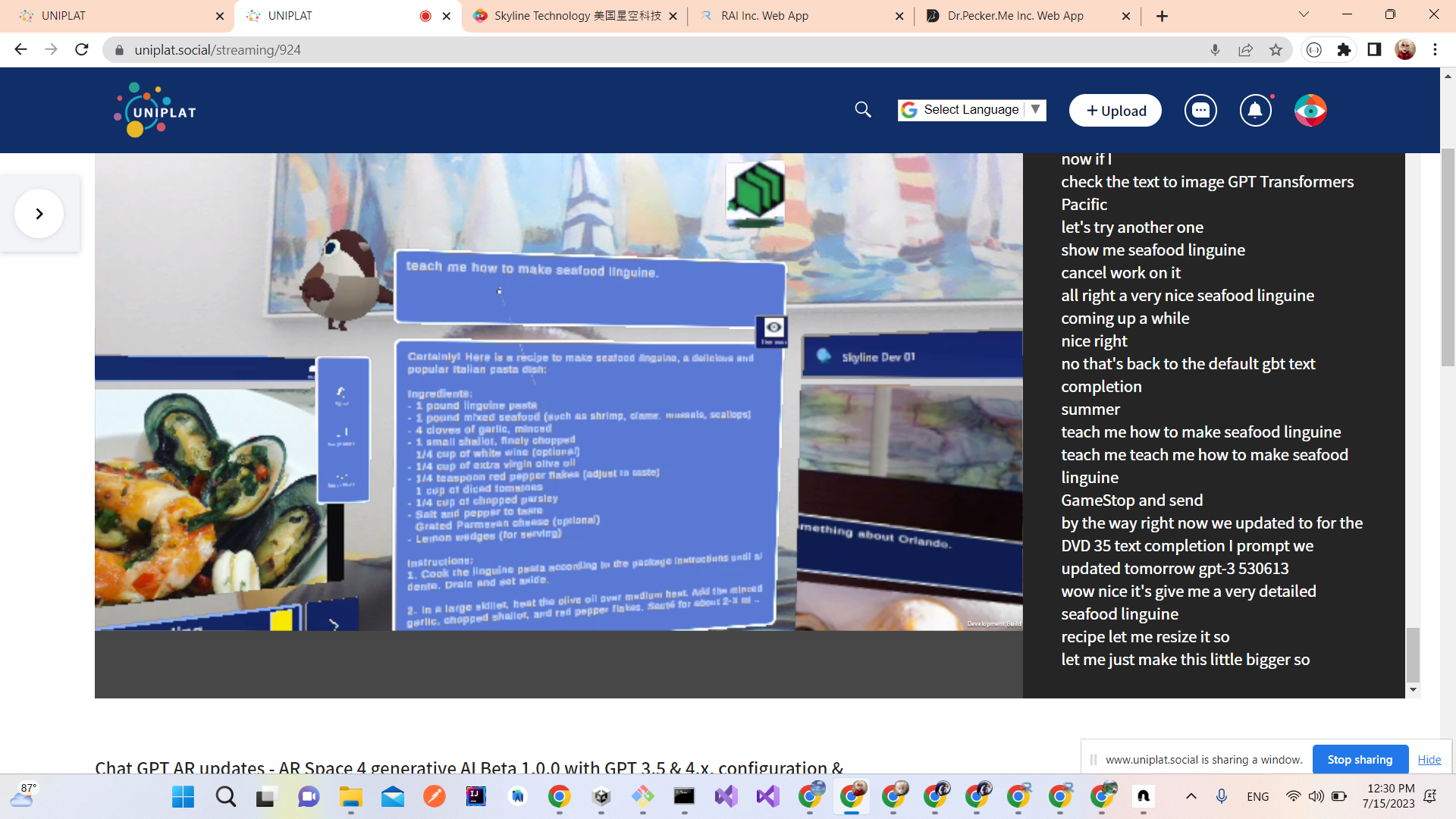The width and height of the screenshot is (1456, 819).
Task: Toggle the bookmark star in the address bar
Action: point(1276,50)
